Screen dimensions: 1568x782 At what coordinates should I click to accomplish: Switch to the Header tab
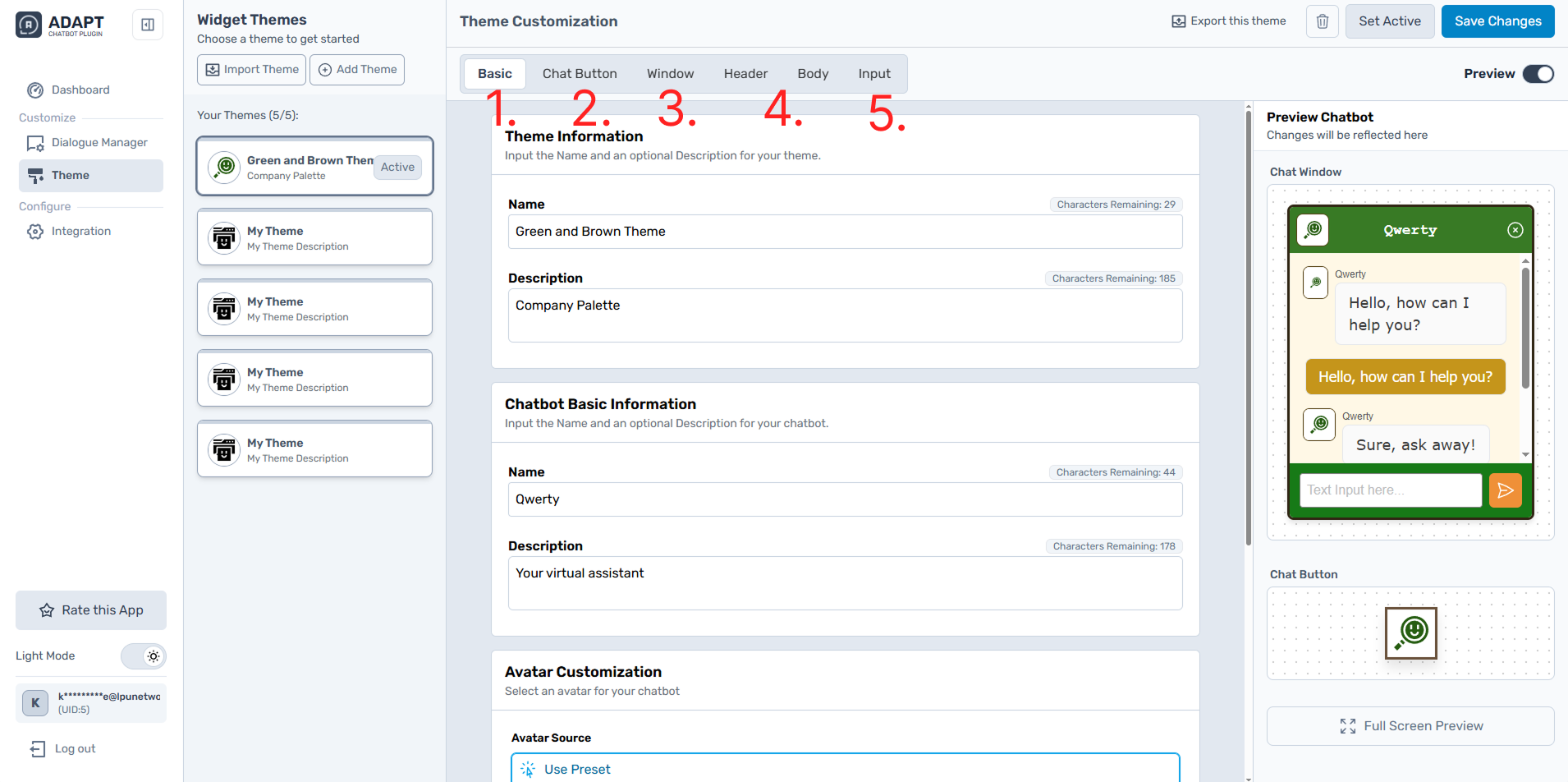[x=745, y=74]
